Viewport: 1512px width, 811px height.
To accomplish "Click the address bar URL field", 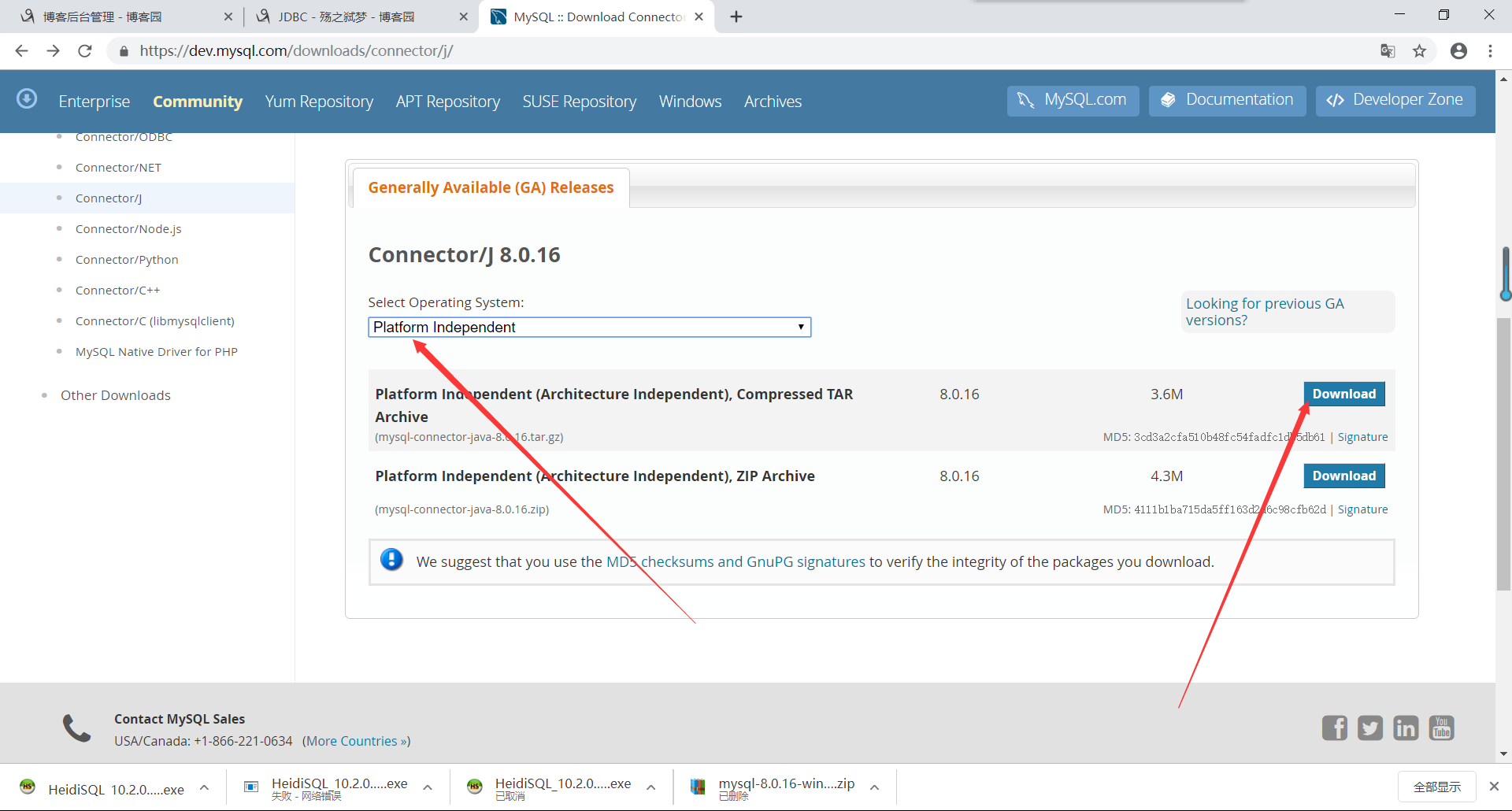I will click(x=740, y=51).
